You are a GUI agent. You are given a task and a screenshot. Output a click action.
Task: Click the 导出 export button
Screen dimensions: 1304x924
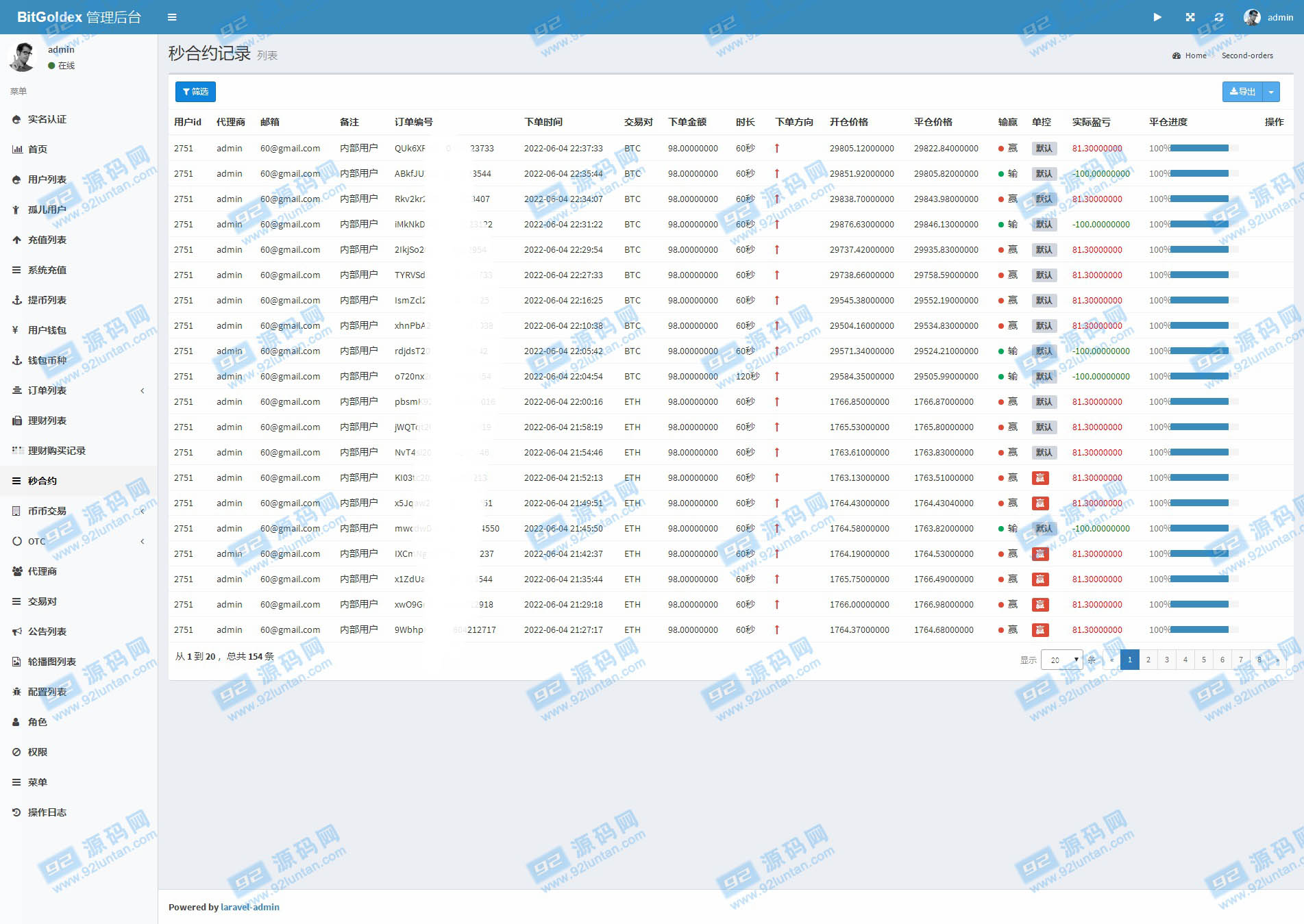click(x=1242, y=92)
